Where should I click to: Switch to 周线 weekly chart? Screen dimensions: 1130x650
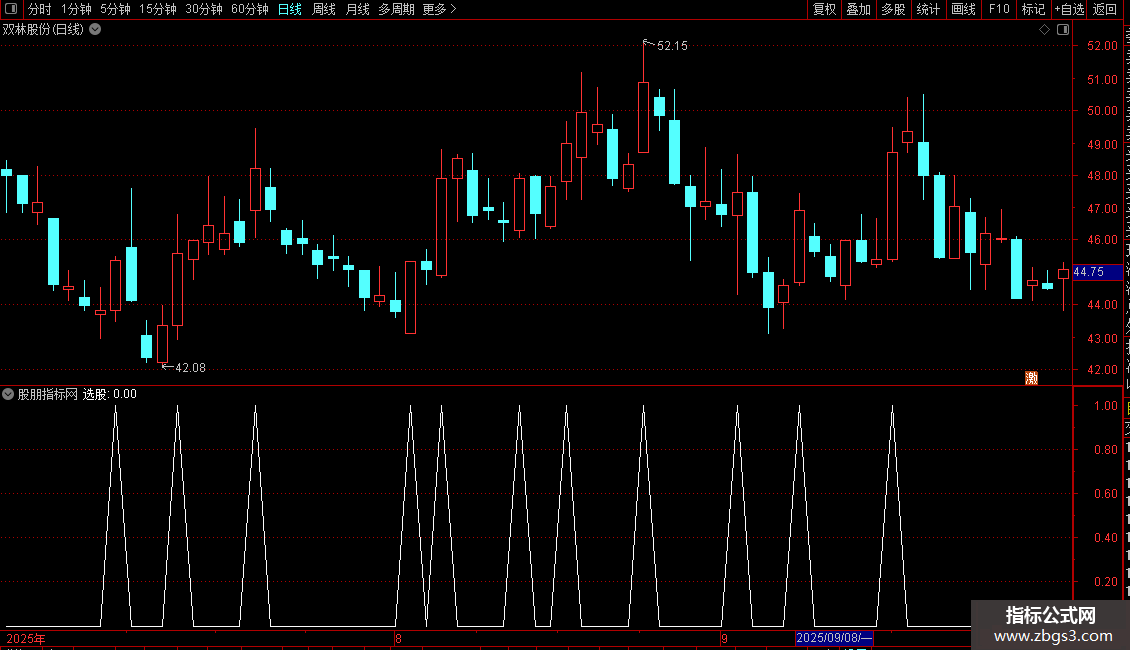pos(324,9)
